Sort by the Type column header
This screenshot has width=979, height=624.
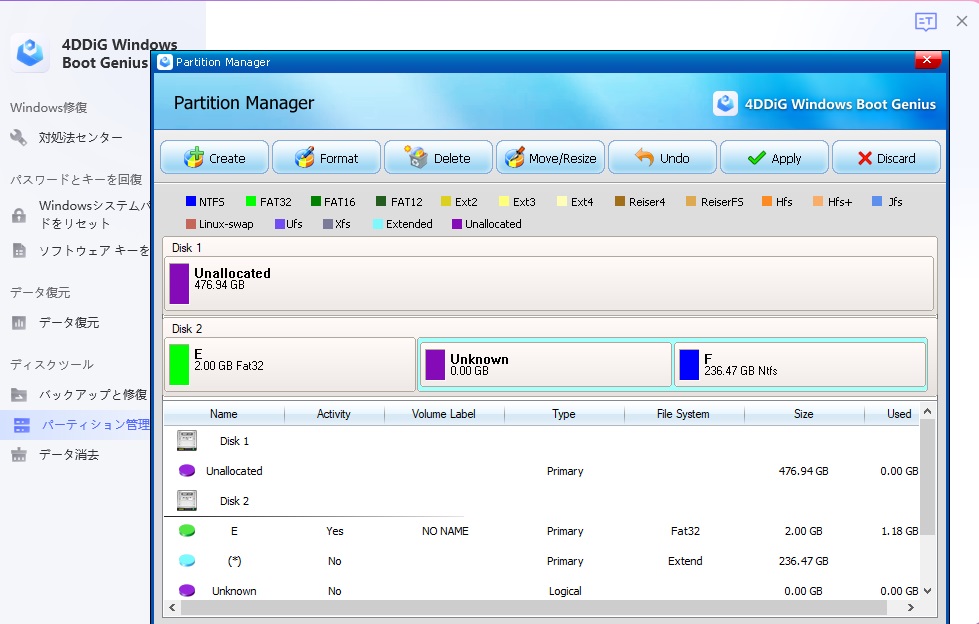pos(564,414)
